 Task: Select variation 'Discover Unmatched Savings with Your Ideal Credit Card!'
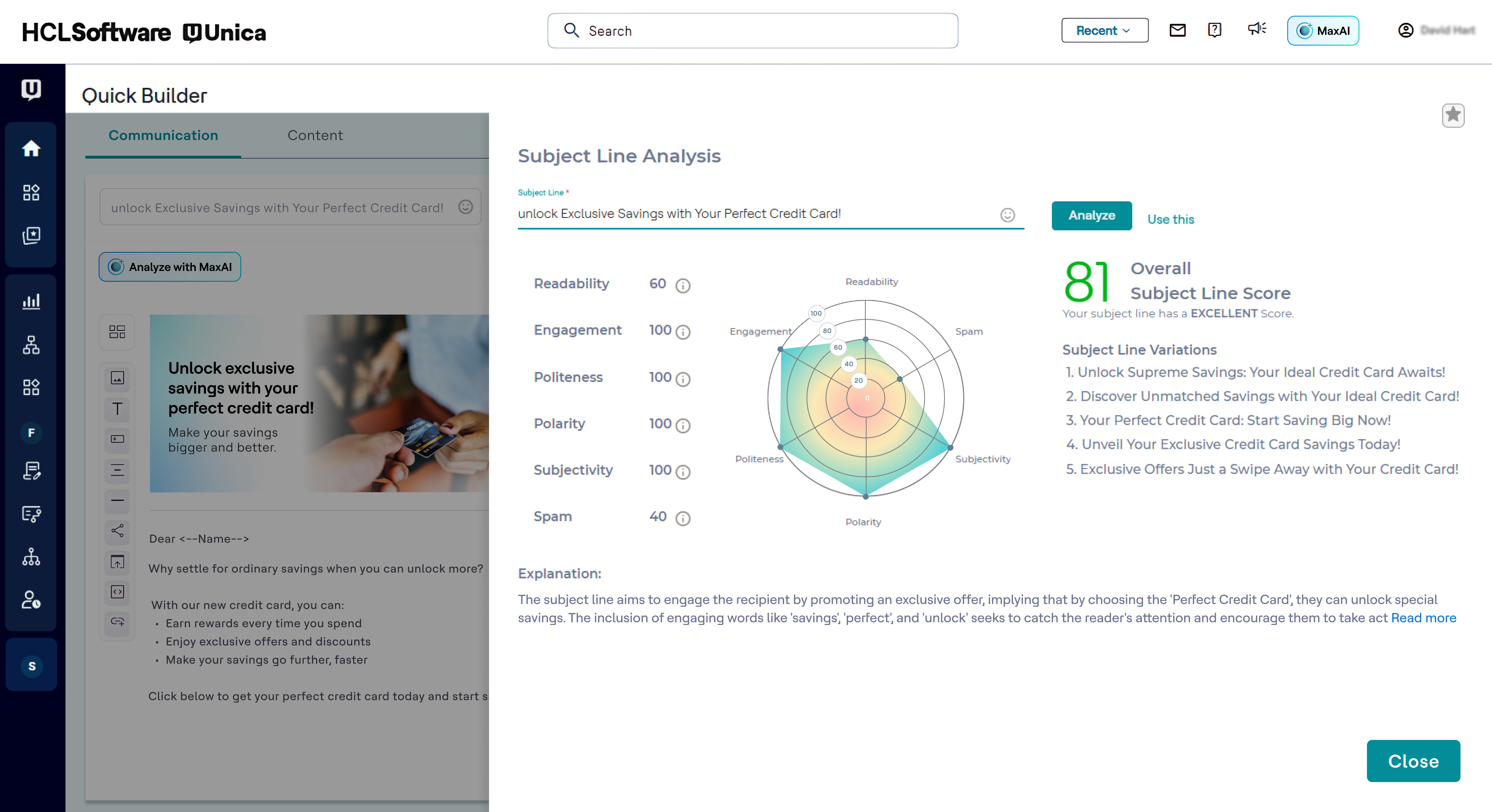pos(1263,396)
